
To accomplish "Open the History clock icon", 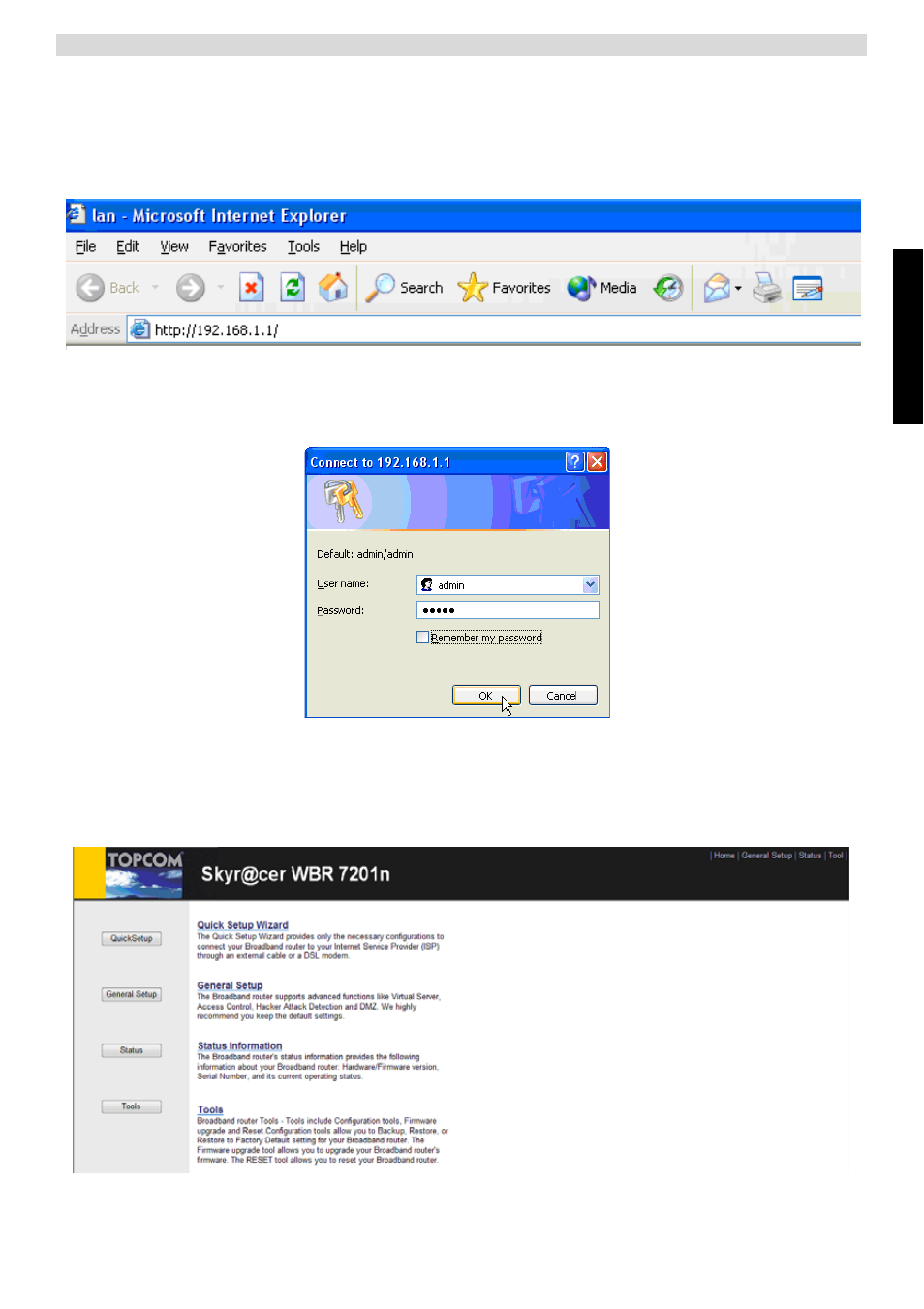I will point(668,288).
